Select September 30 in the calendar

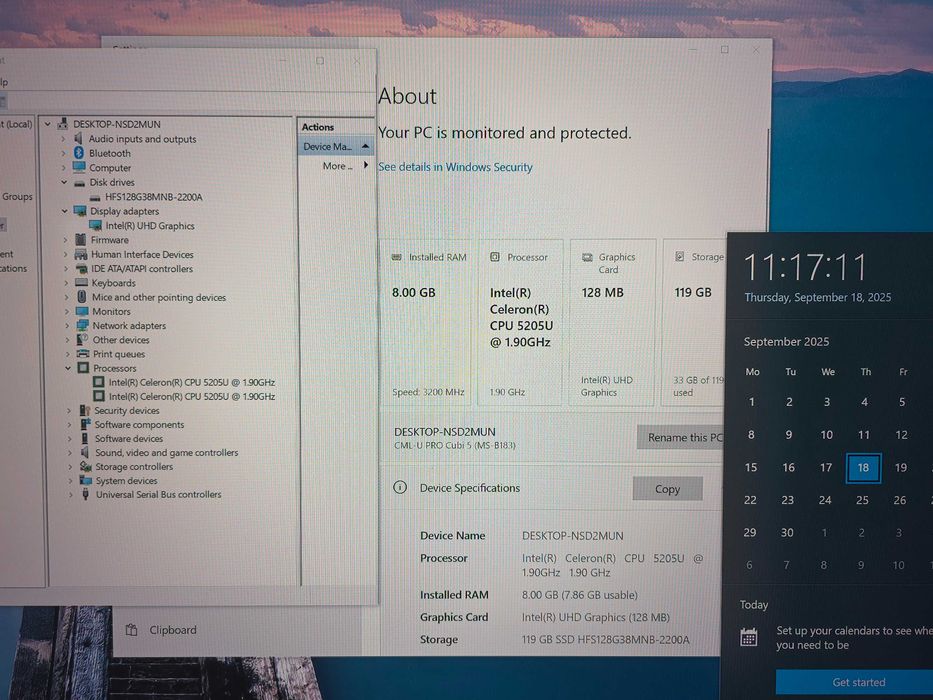pyautogui.click(x=787, y=533)
